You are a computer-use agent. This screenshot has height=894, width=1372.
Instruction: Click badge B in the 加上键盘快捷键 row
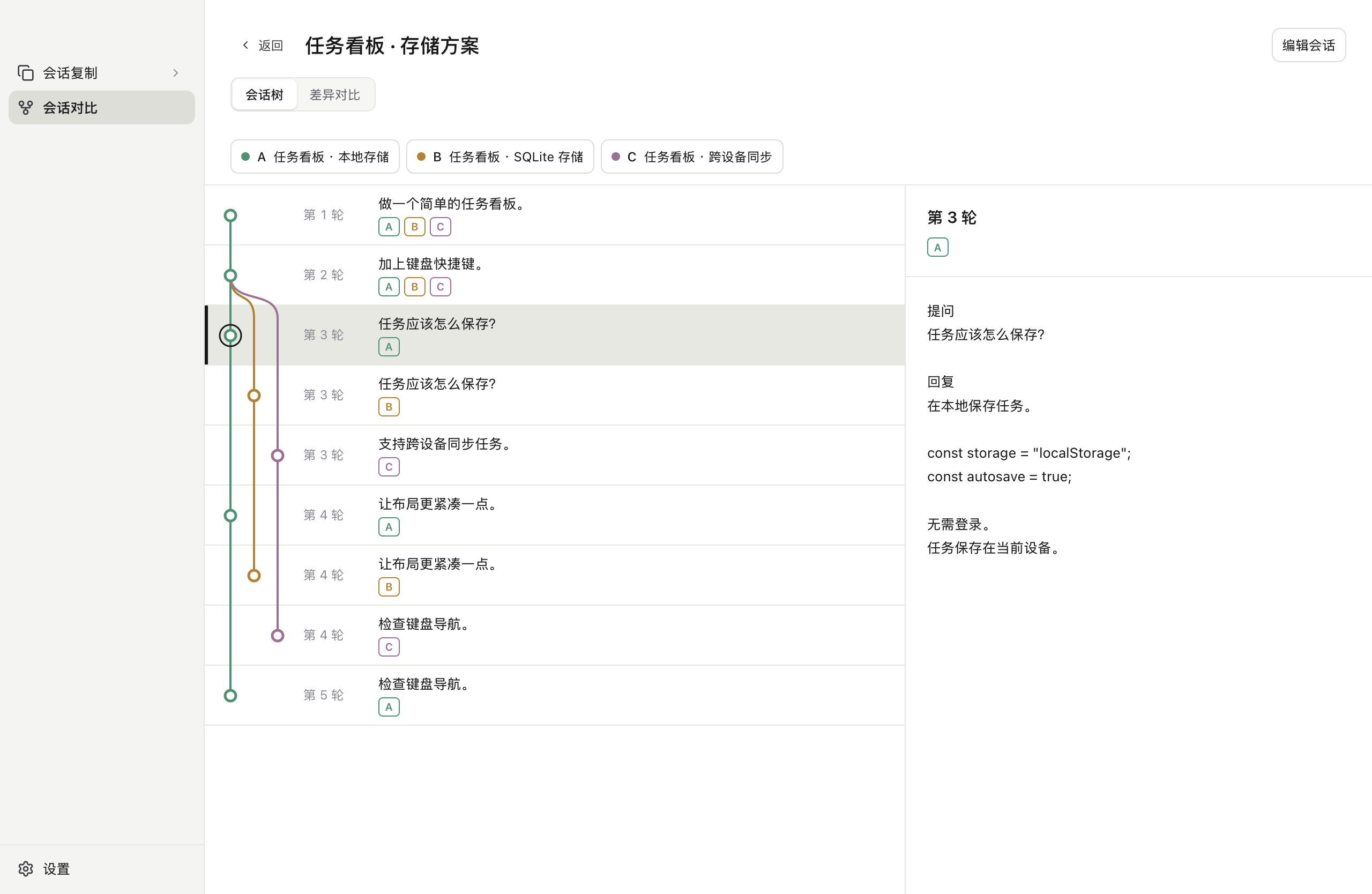pyautogui.click(x=414, y=287)
